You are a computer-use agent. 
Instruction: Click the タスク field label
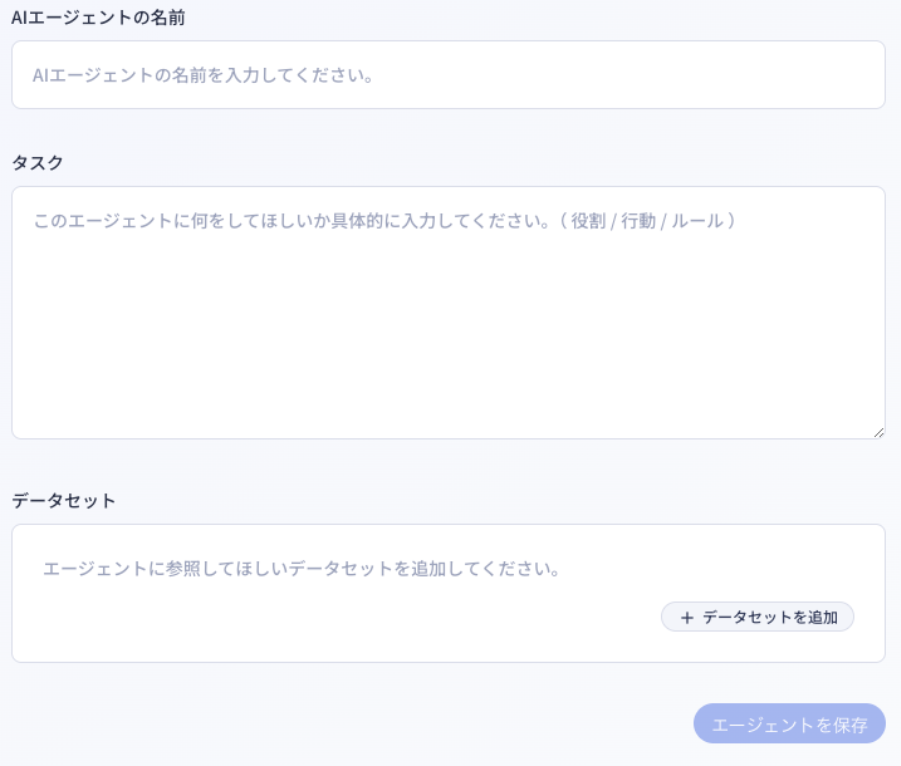tap(37, 162)
